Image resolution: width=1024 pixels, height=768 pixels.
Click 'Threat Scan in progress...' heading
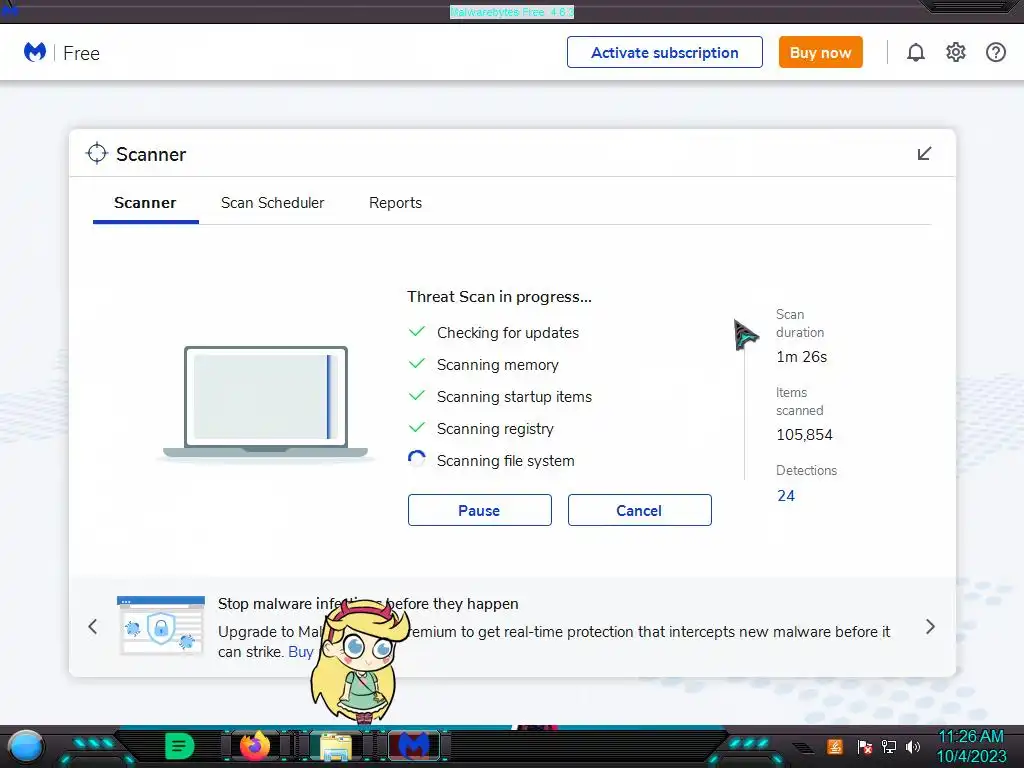pyautogui.click(x=500, y=296)
